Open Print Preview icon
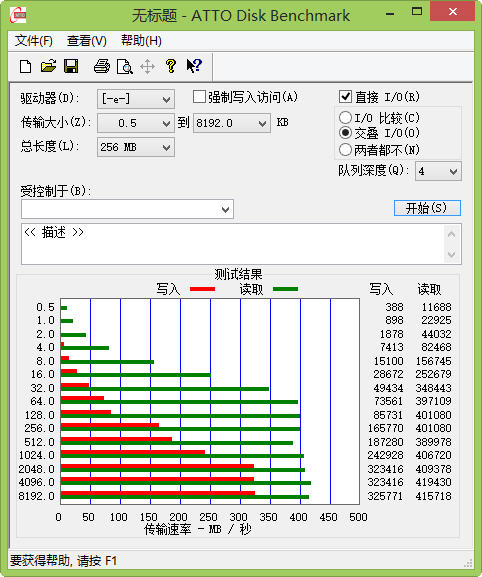The width and height of the screenshot is (482, 577). point(124,67)
